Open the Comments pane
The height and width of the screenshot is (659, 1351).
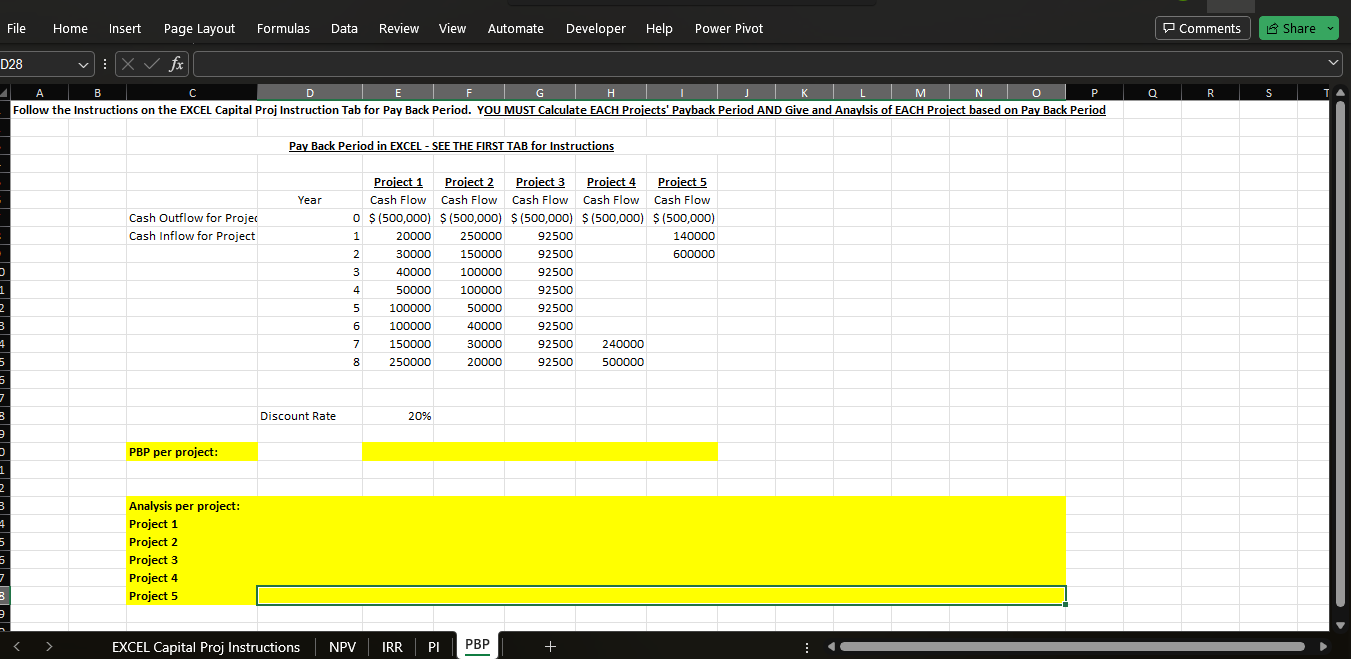(1202, 28)
